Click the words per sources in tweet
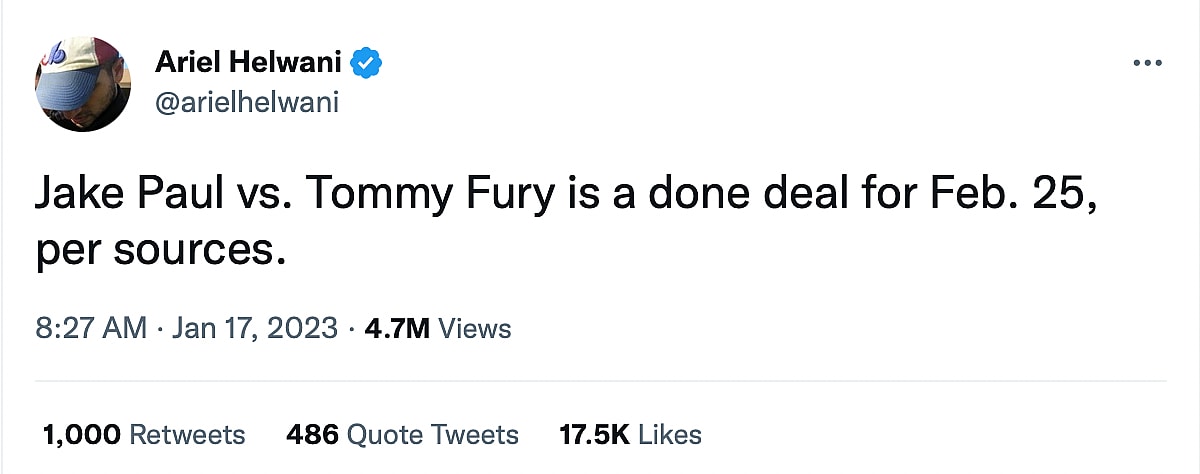Image resolution: width=1200 pixels, height=474 pixels. pos(154,249)
